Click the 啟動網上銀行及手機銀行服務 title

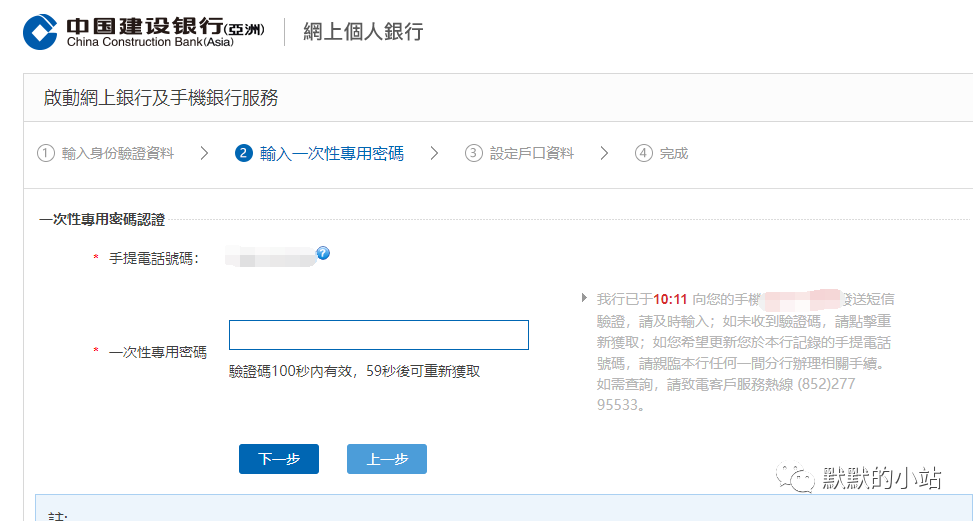[x=161, y=98]
